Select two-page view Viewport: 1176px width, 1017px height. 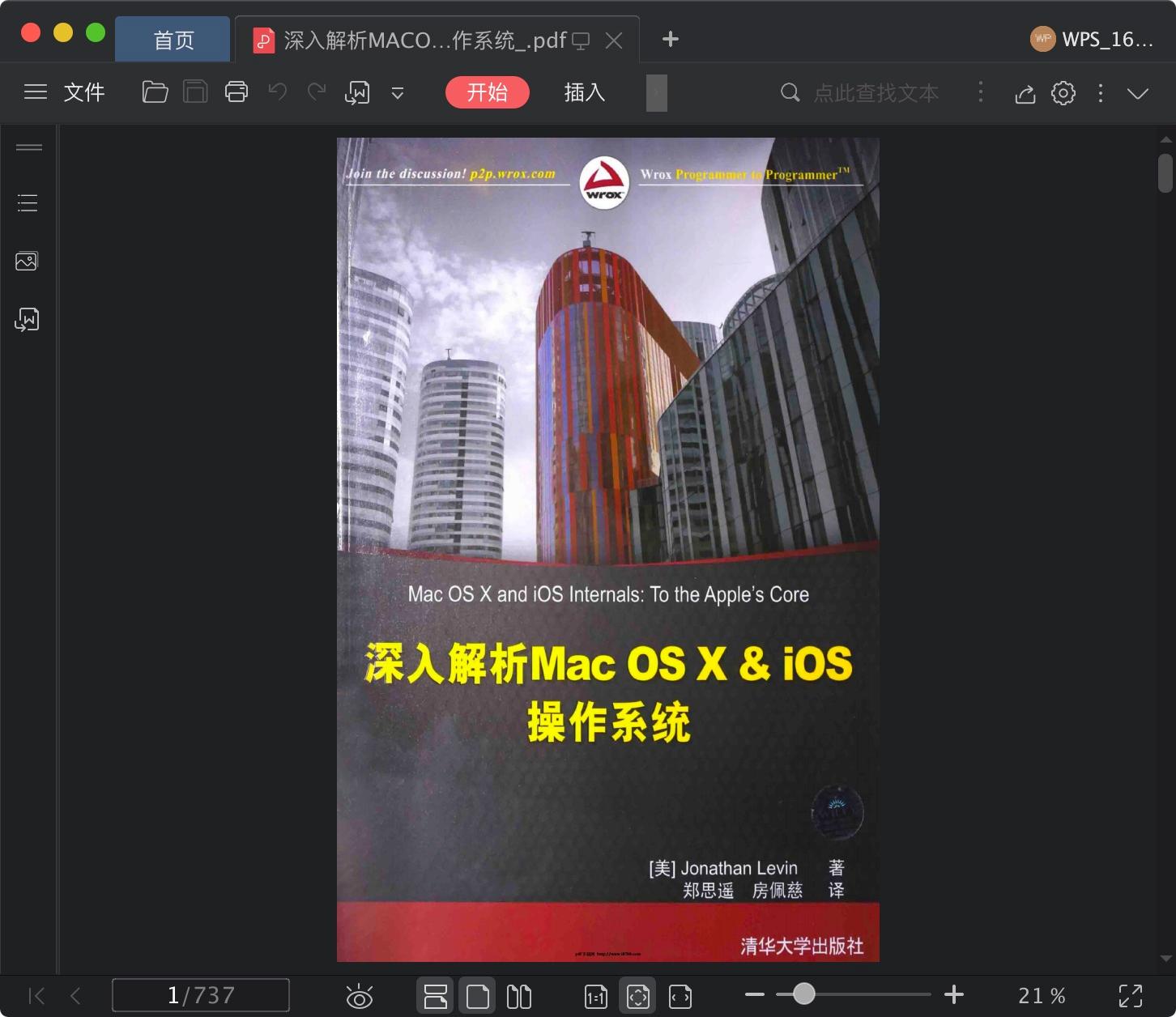[519, 996]
